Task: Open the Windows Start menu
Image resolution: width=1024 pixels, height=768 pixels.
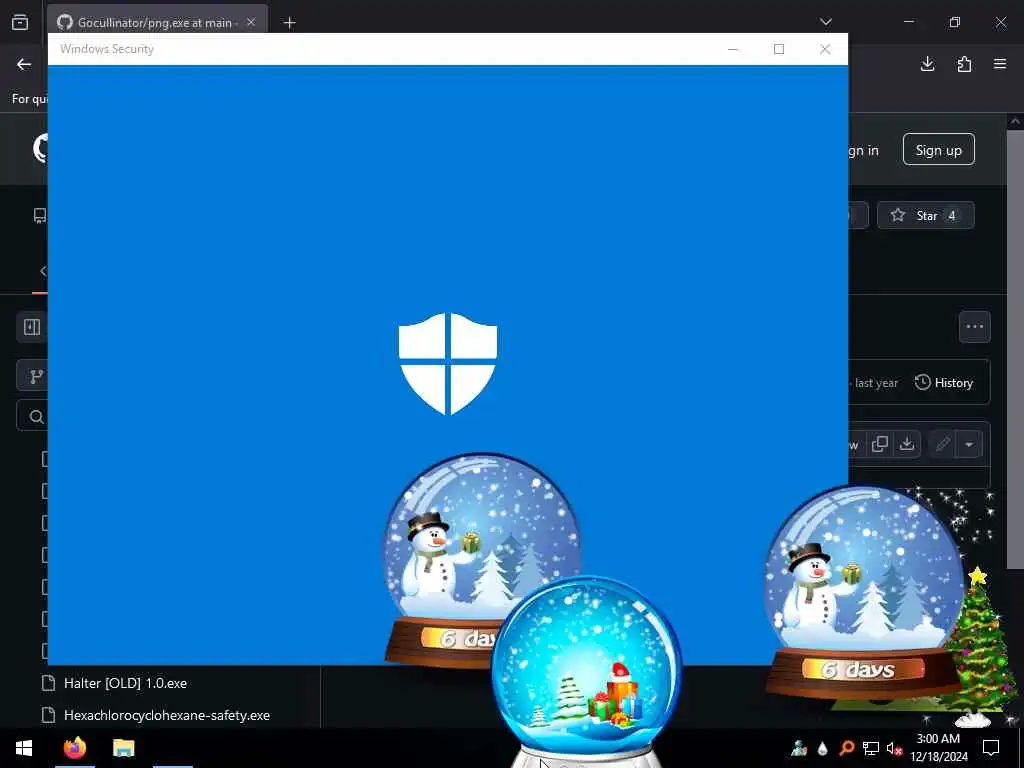Action: pos(24,748)
